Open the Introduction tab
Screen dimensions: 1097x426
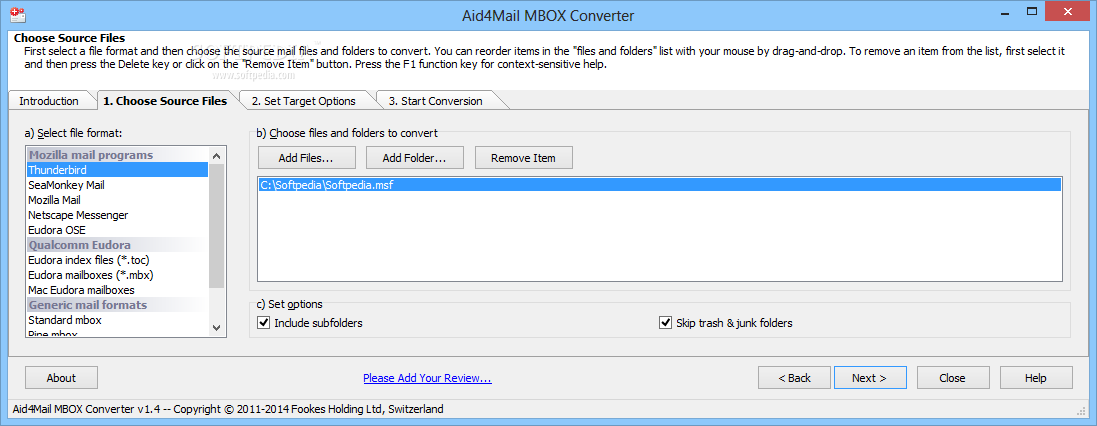point(49,101)
